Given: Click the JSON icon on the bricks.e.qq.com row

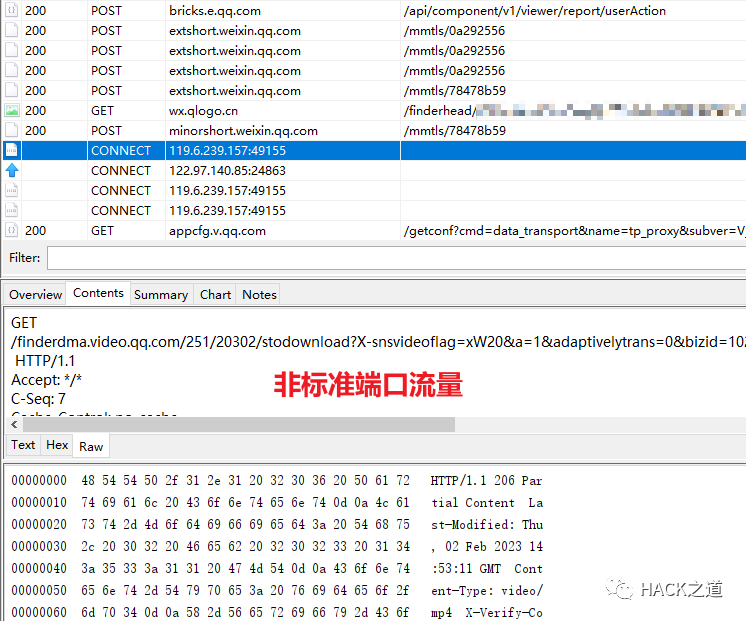Looking at the screenshot, I should pos(12,10).
